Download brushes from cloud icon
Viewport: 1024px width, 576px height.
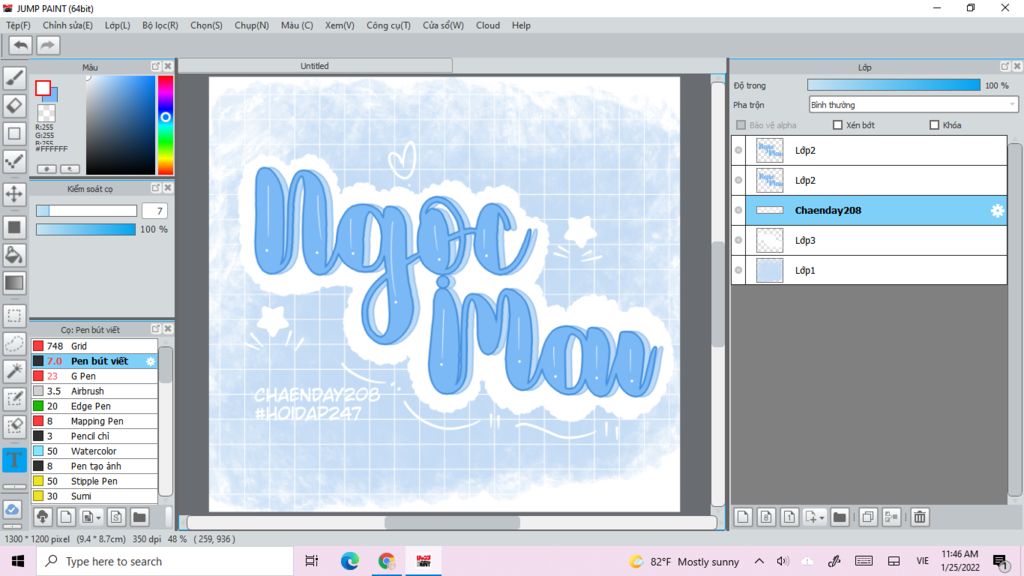click(x=42, y=517)
